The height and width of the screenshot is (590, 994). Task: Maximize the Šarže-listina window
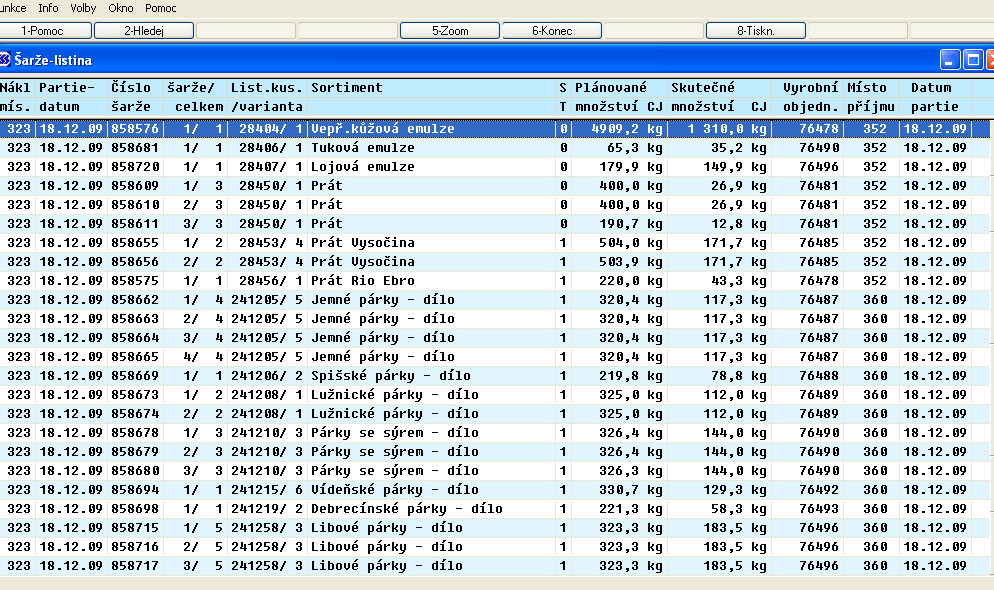pyautogui.click(x=973, y=60)
